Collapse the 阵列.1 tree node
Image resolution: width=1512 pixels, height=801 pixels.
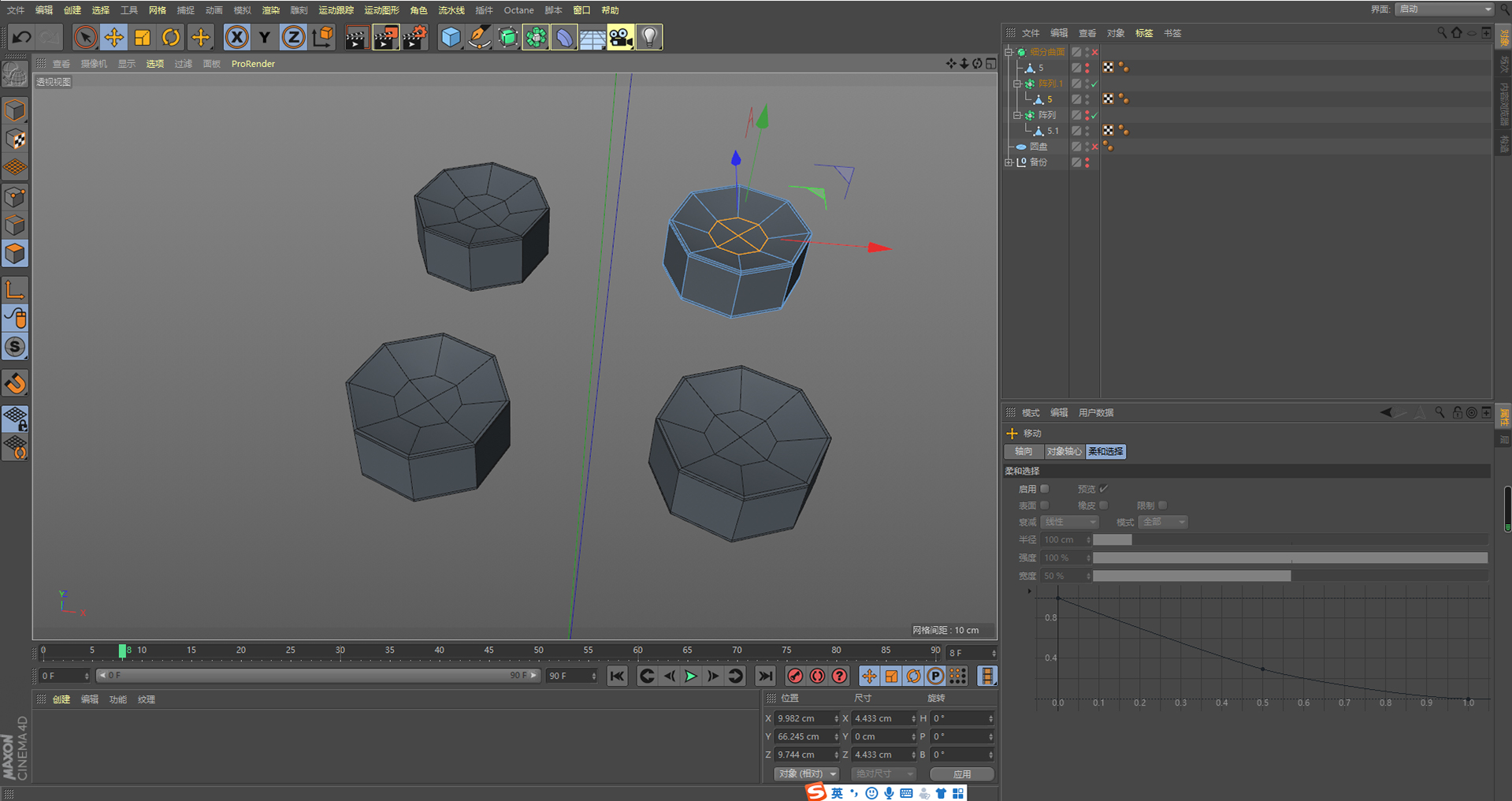1017,84
